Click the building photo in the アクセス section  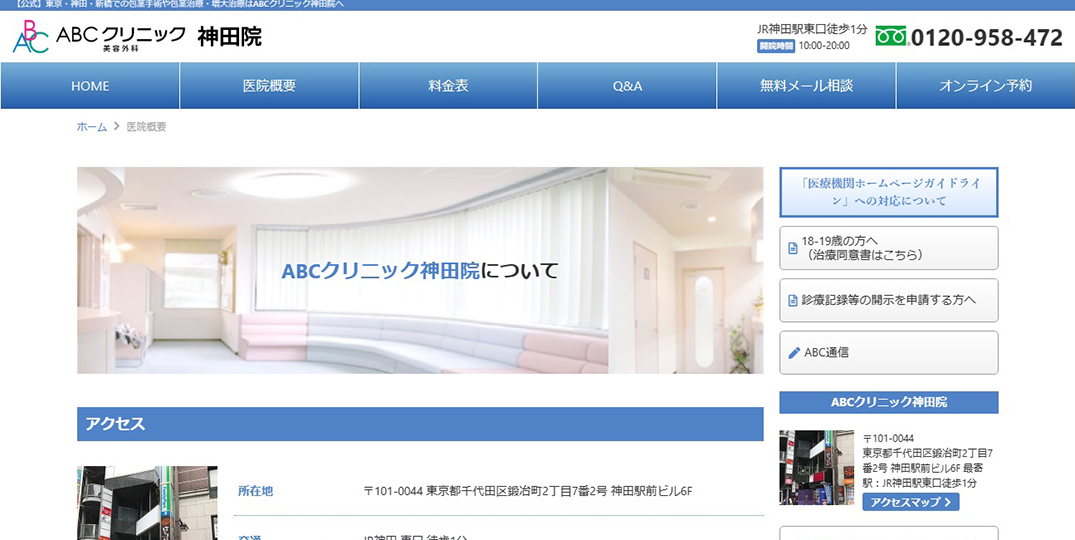[147, 503]
